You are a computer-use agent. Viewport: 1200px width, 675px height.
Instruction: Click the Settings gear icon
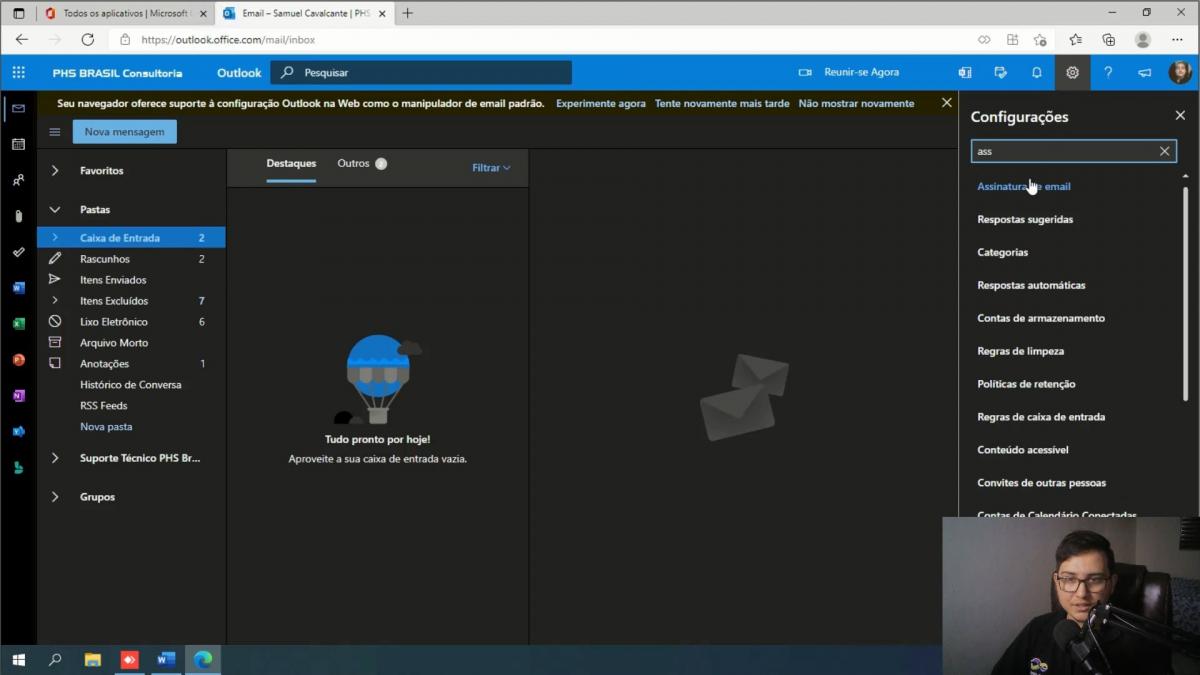pos(1072,72)
